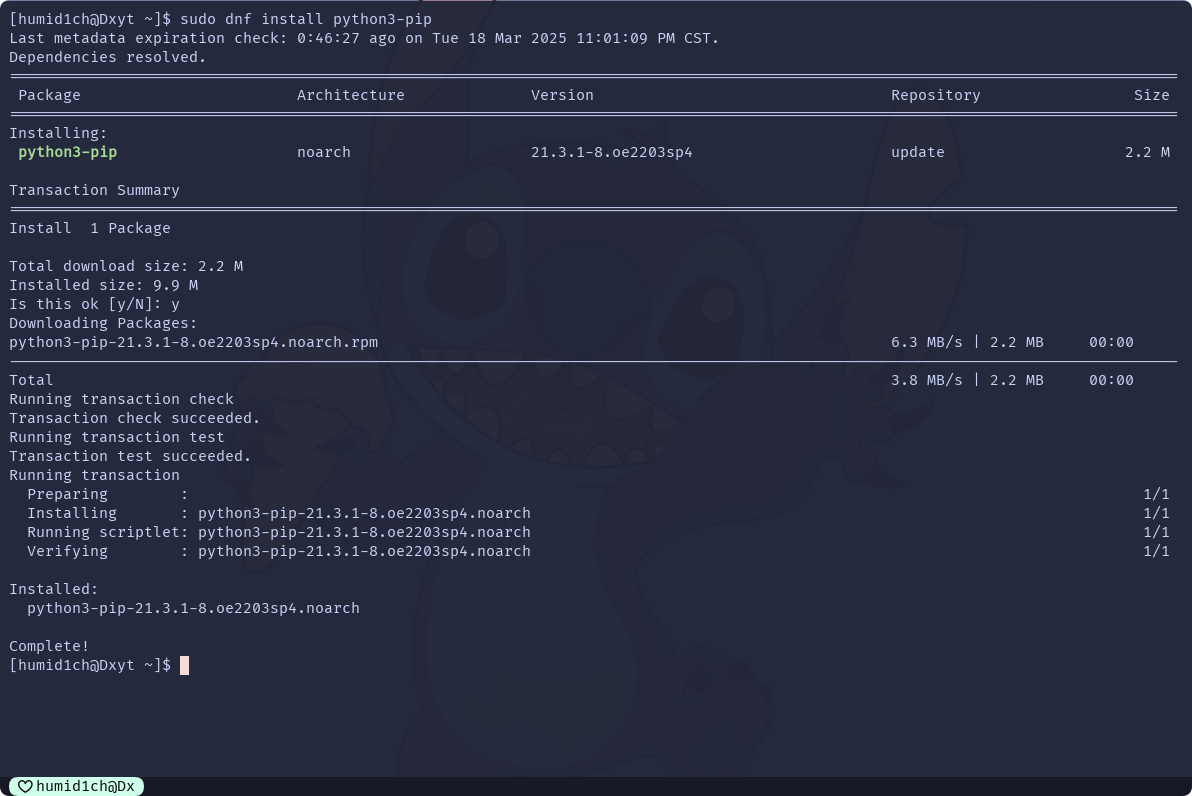Click the 'Running transaction test' line
The image size is (1192, 796).
click(x=117, y=437)
